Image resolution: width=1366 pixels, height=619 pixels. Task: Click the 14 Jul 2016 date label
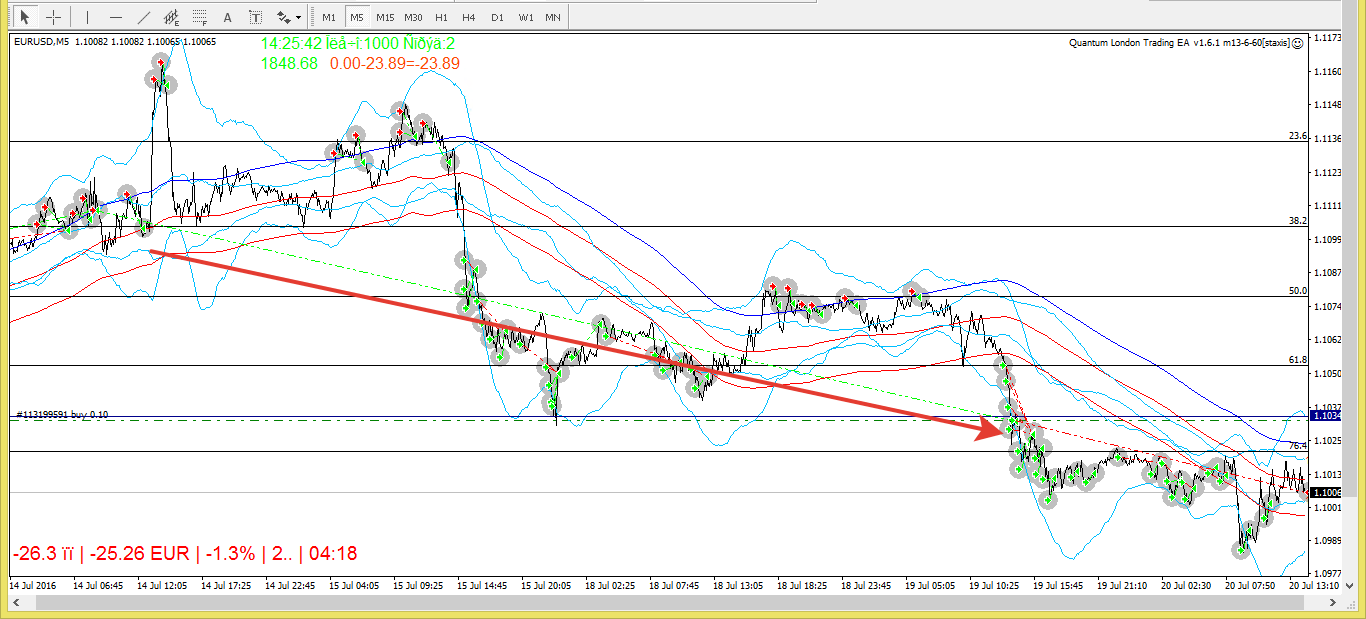click(32, 584)
